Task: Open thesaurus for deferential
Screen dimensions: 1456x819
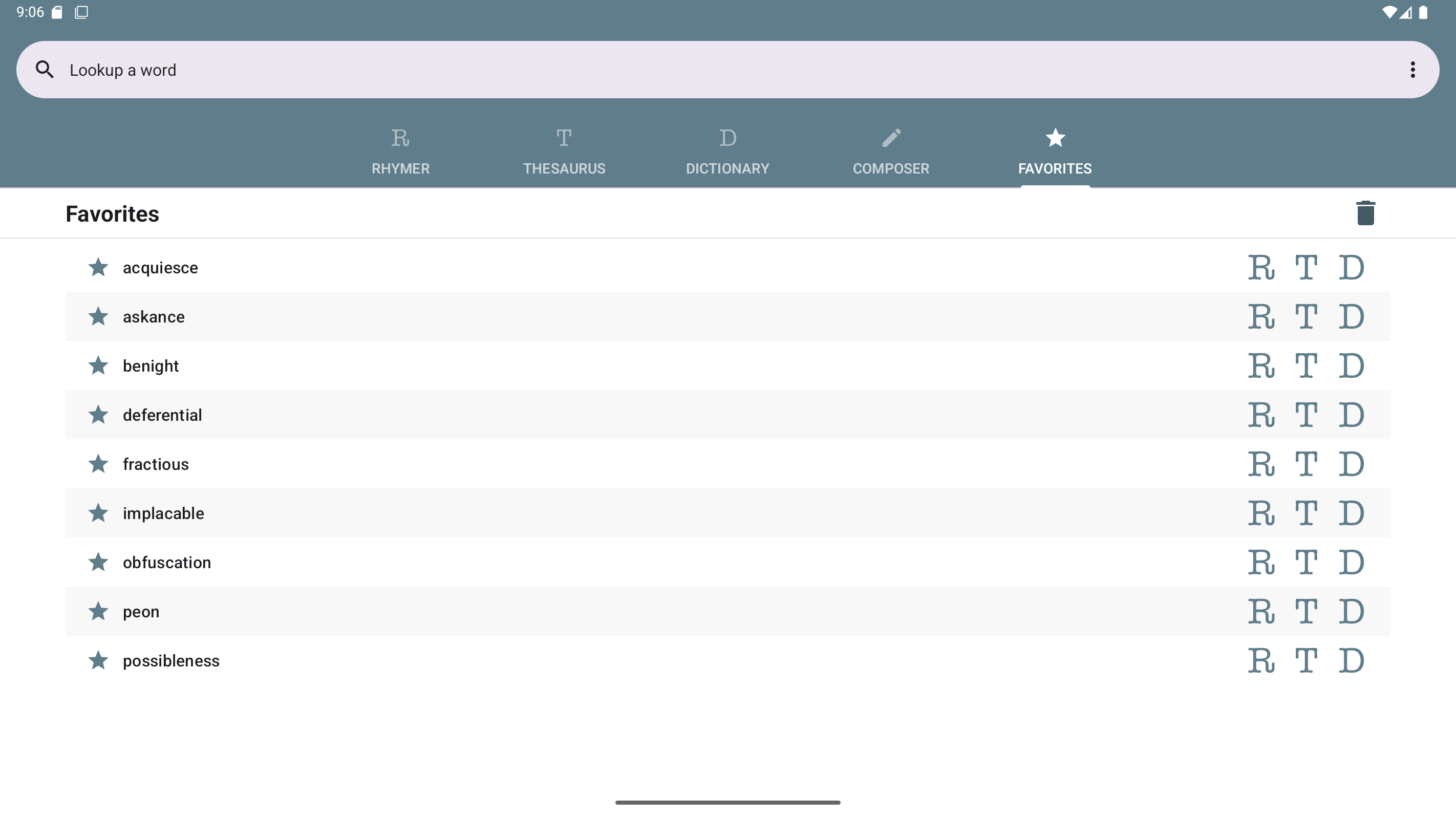Action: [x=1306, y=415]
